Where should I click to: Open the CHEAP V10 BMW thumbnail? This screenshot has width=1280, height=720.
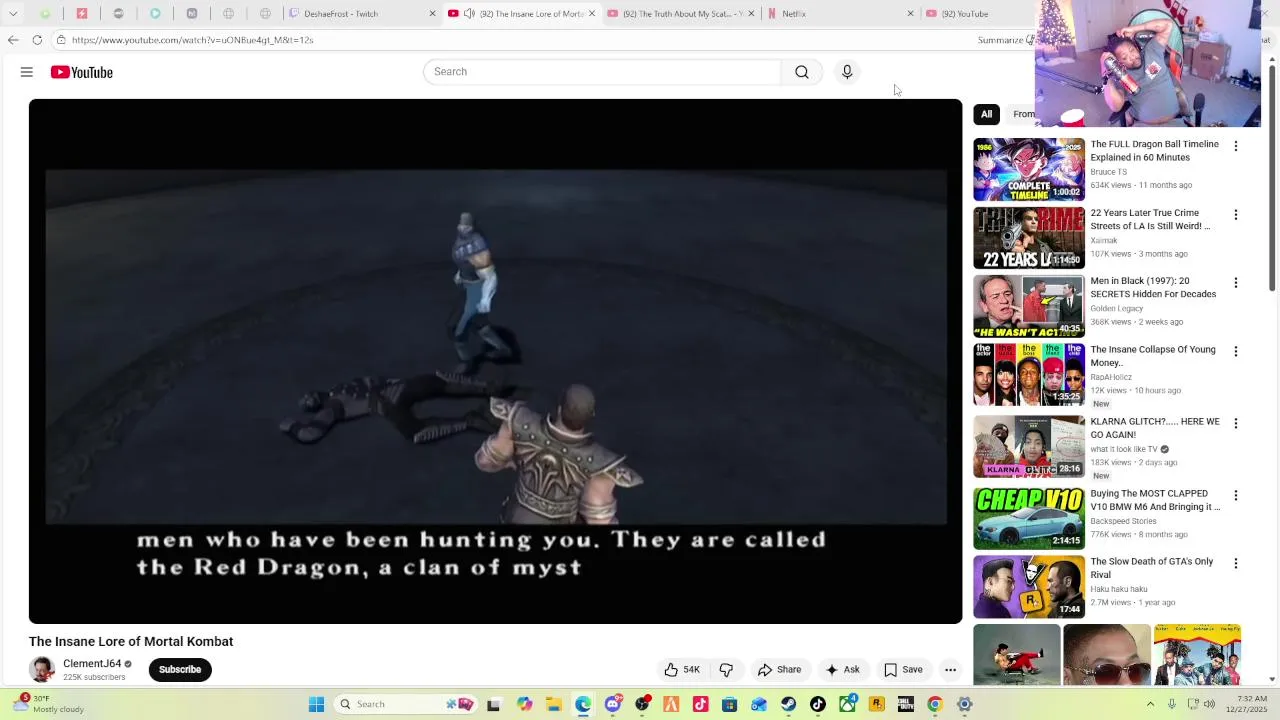pyautogui.click(x=1029, y=519)
